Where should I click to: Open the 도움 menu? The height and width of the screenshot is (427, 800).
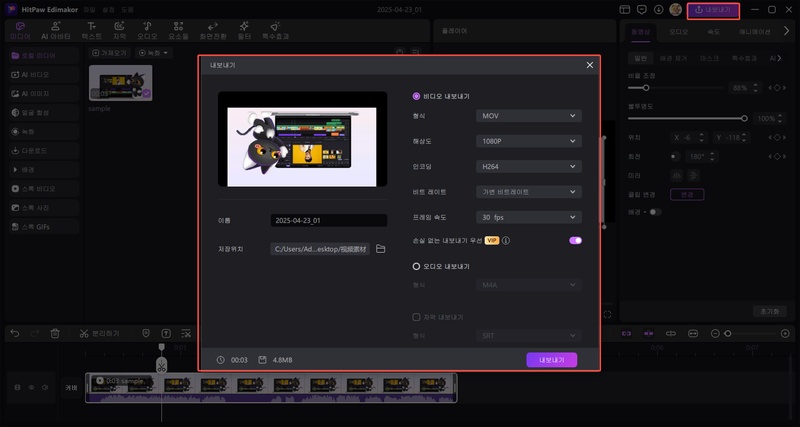coord(127,10)
